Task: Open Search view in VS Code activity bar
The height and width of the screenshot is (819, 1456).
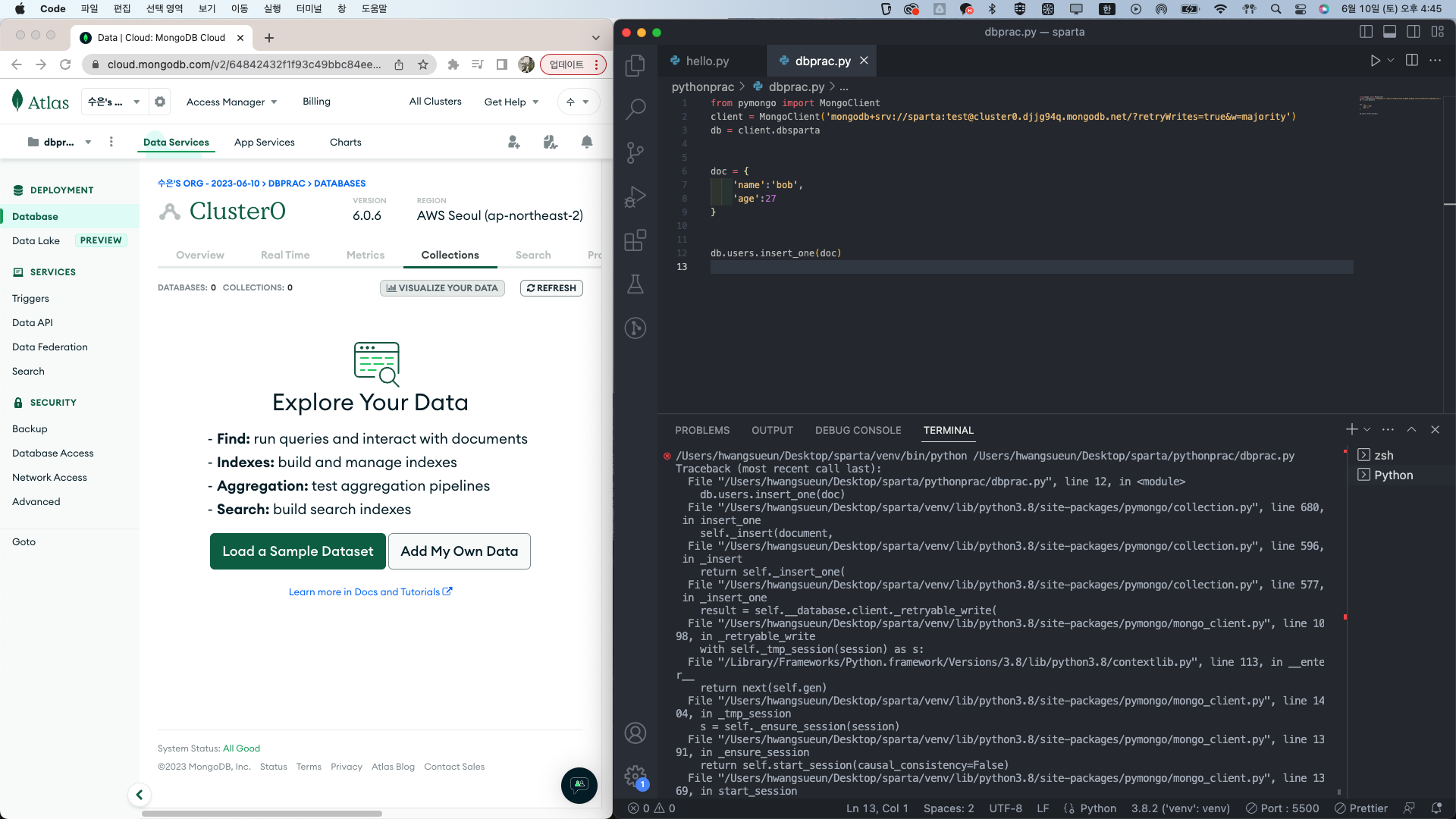Action: click(x=635, y=109)
